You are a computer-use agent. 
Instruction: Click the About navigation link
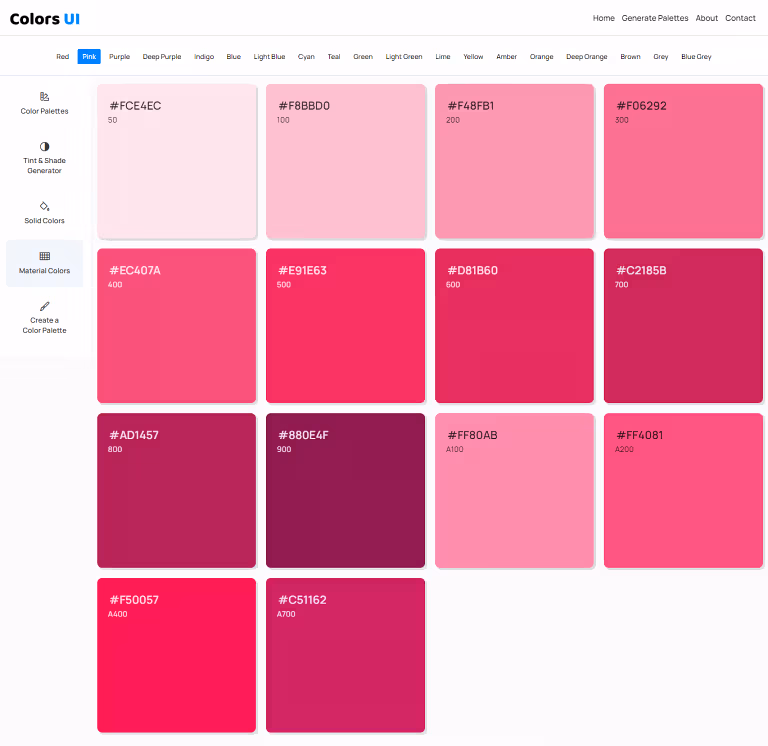707,18
